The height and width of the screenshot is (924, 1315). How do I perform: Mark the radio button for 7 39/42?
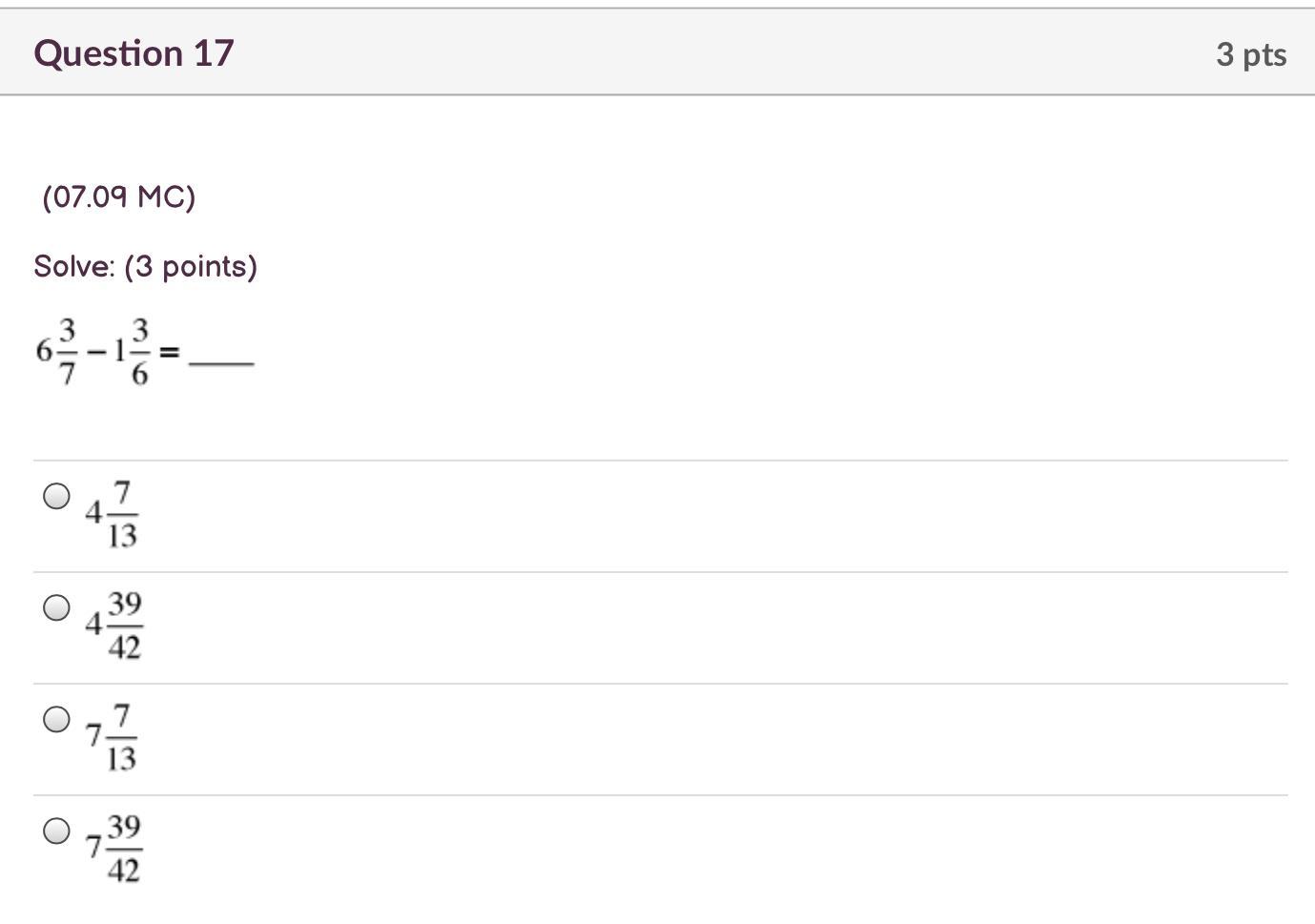(56, 831)
